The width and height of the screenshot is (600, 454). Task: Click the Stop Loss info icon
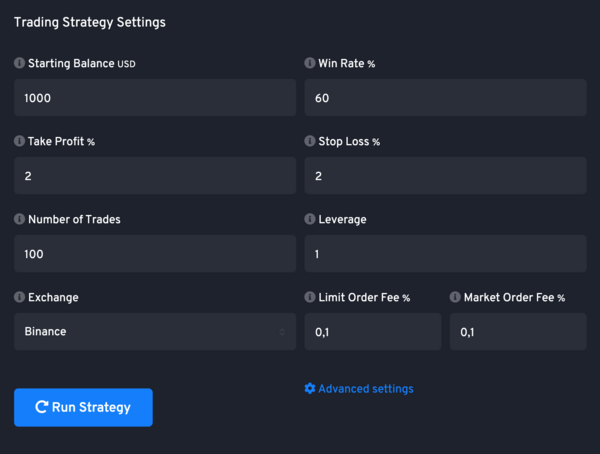(310, 141)
